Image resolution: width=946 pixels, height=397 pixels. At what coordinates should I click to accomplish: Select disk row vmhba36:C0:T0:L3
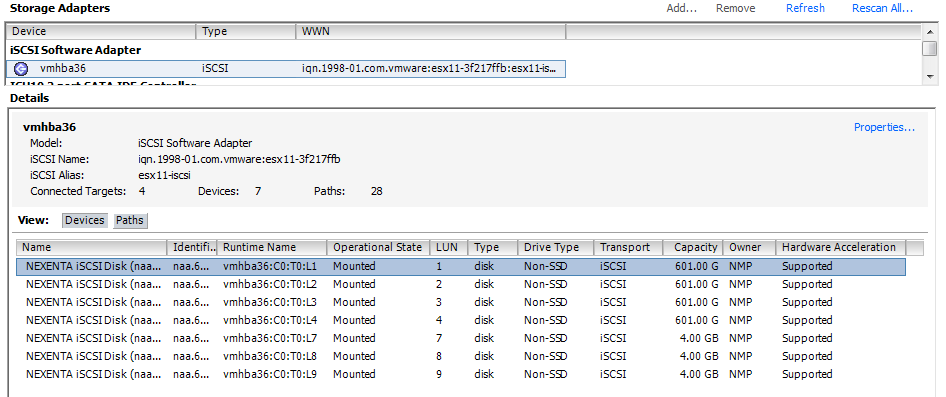pos(461,302)
